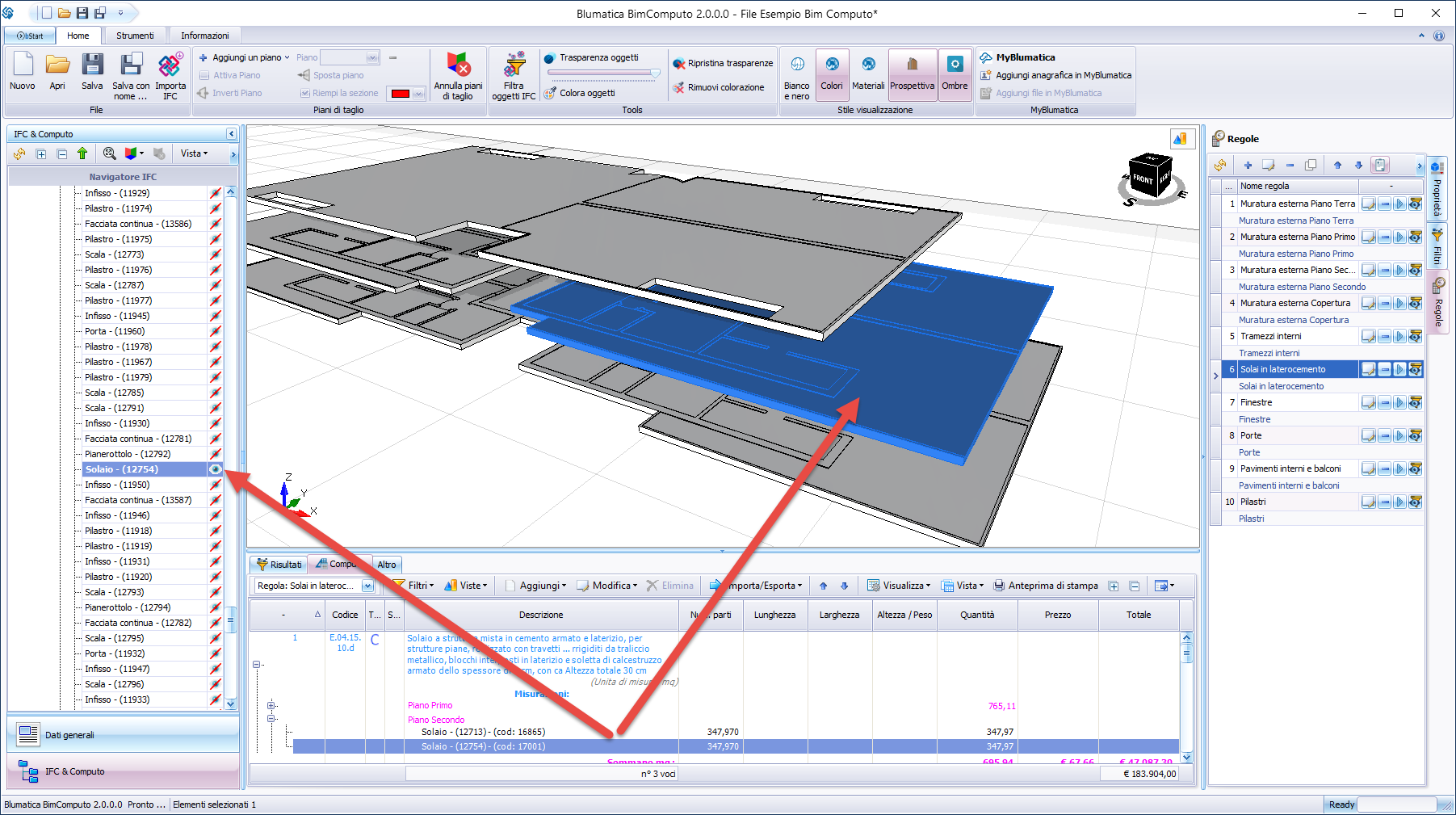Open Filtra oggetti IFC tool
1456x815 pixels.
[x=514, y=77]
